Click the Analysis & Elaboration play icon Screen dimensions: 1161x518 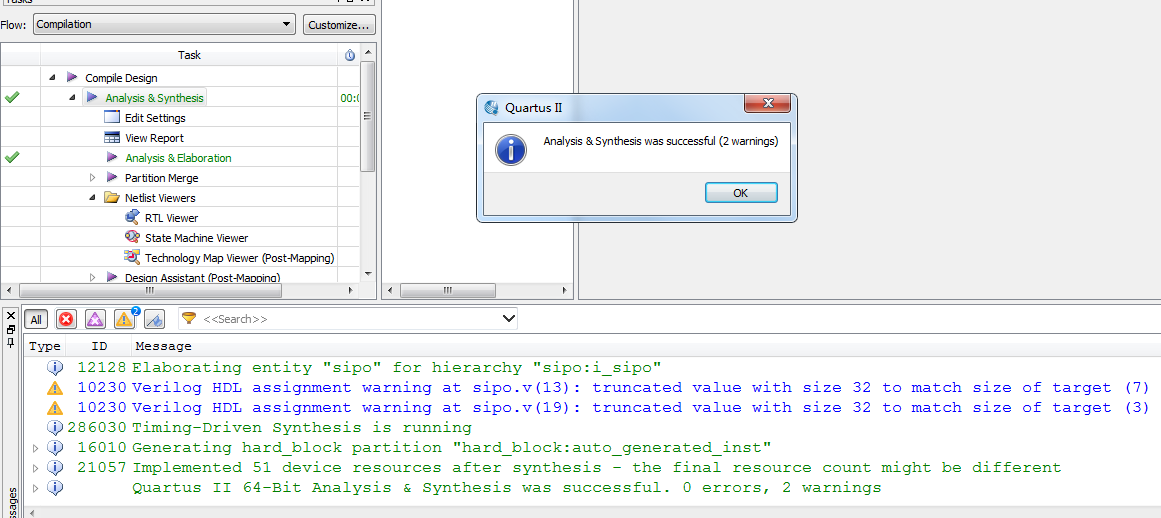112,157
